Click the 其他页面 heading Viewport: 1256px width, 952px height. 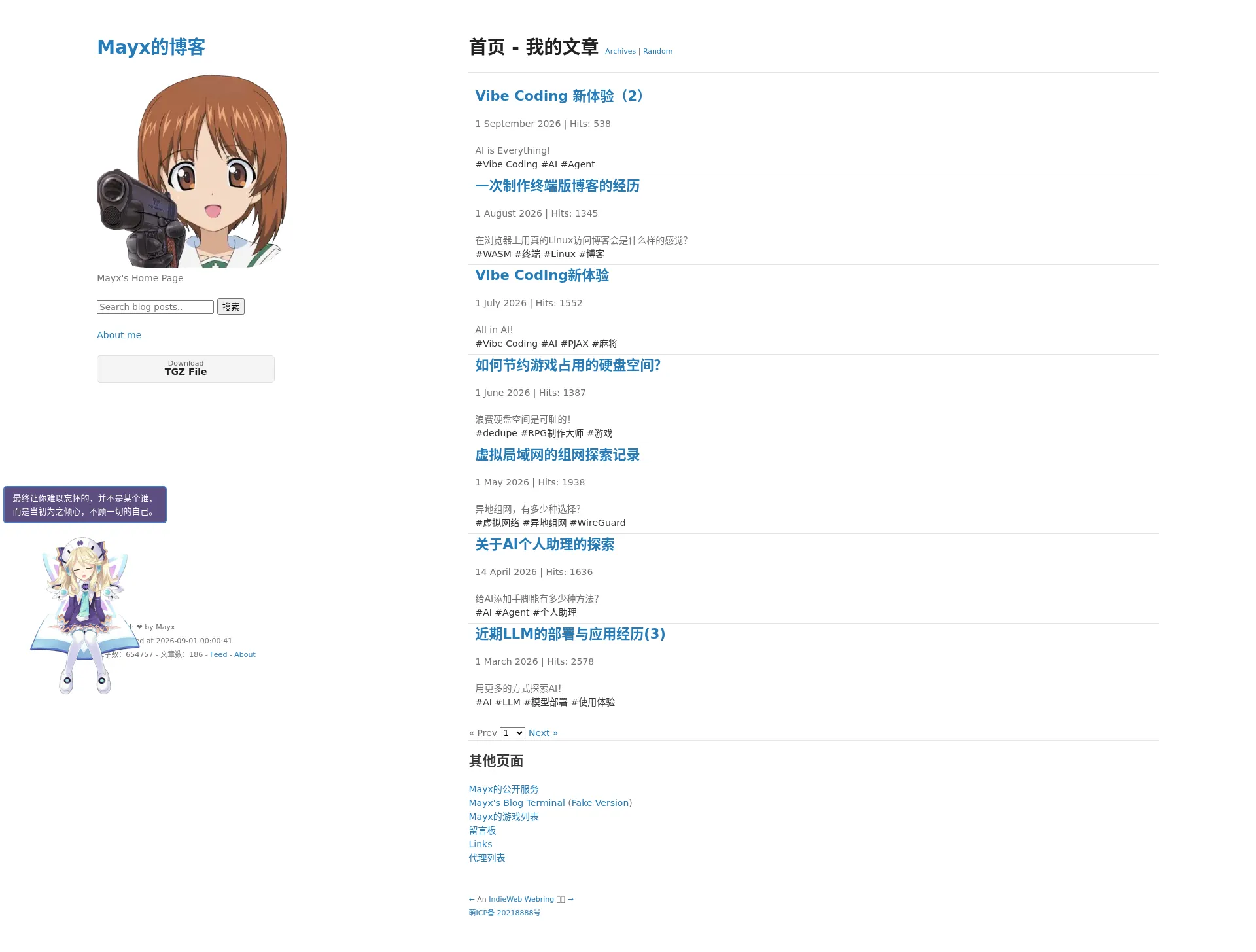pos(496,761)
